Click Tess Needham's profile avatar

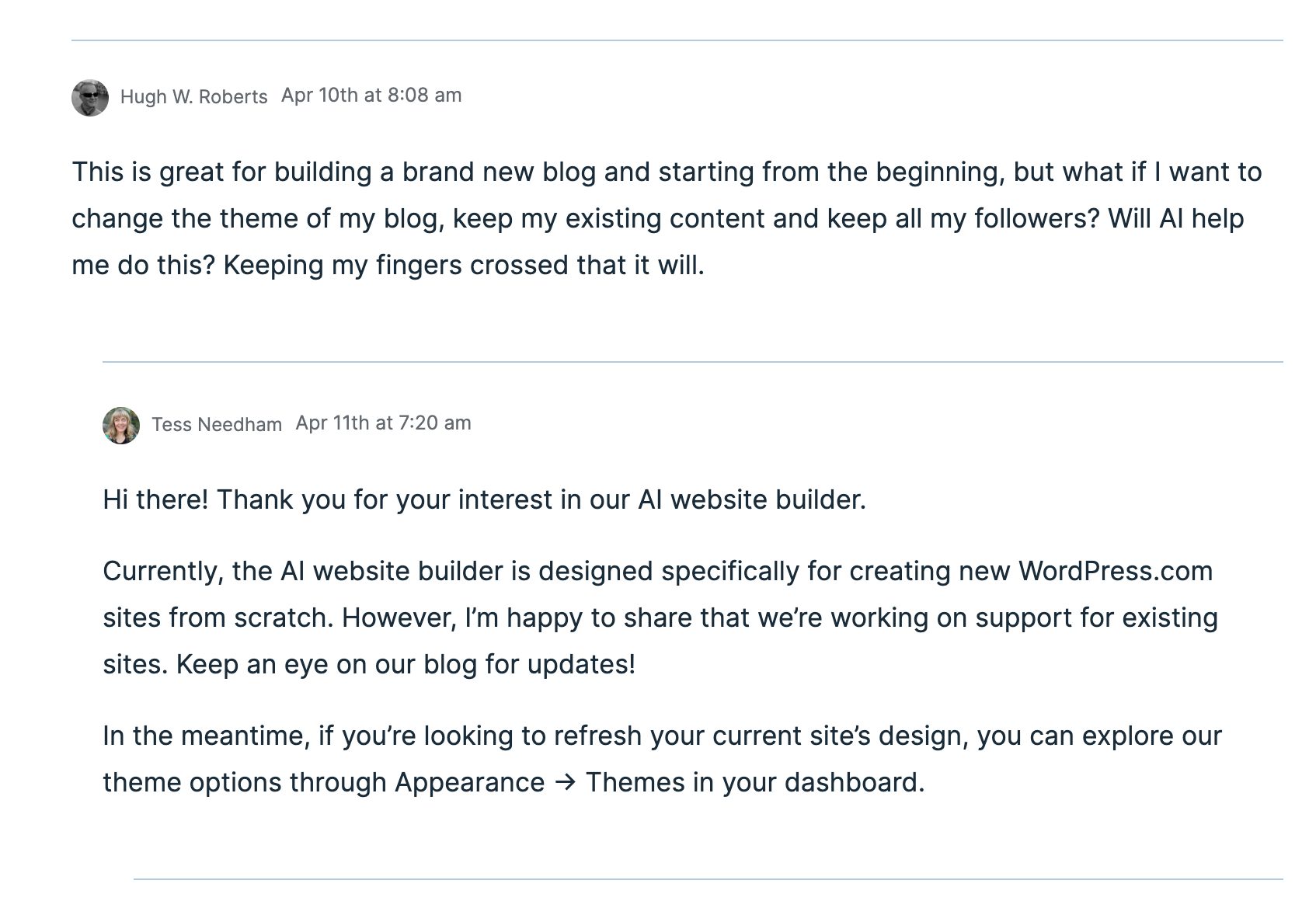click(x=121, y=426)
